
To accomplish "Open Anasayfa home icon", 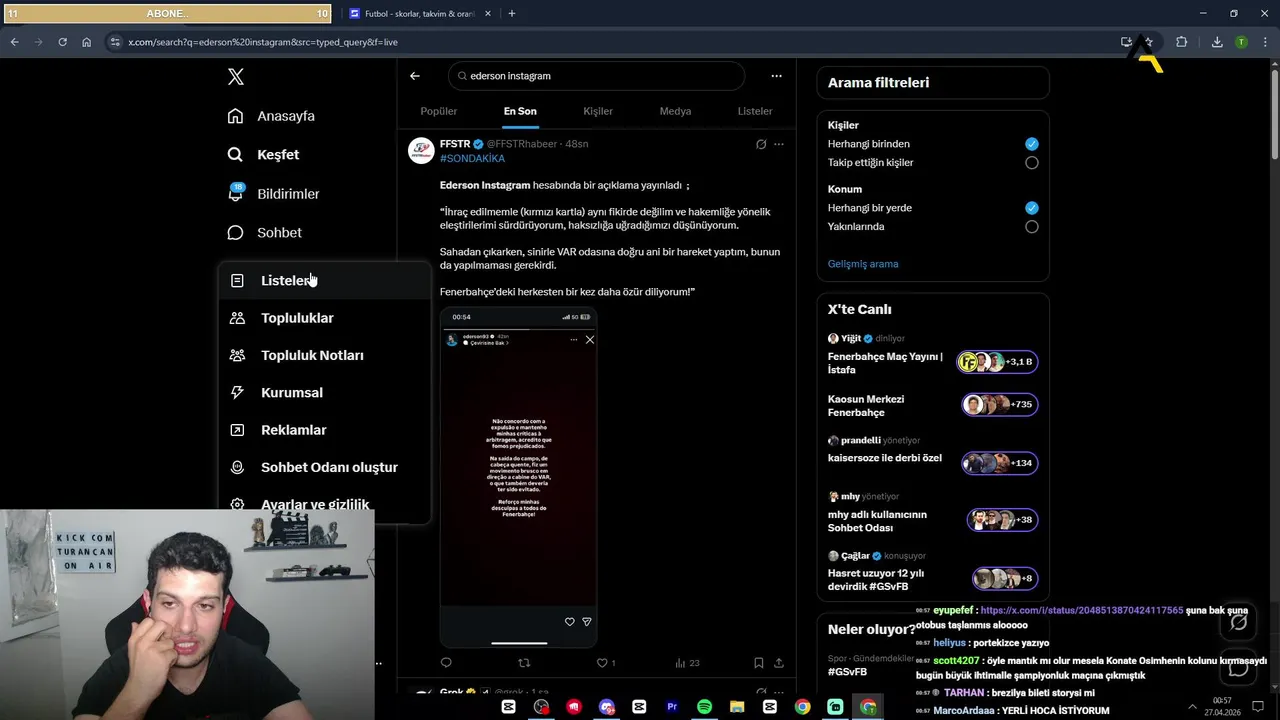I will click(x=235, y=116).
